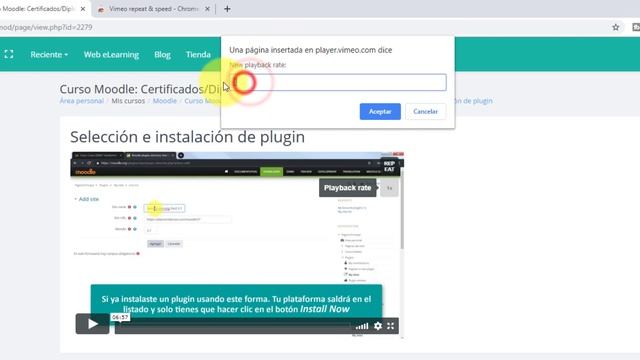Click the Área personal breadcrumb link
This screenshot has height=360, width=640.
[82, 101]
